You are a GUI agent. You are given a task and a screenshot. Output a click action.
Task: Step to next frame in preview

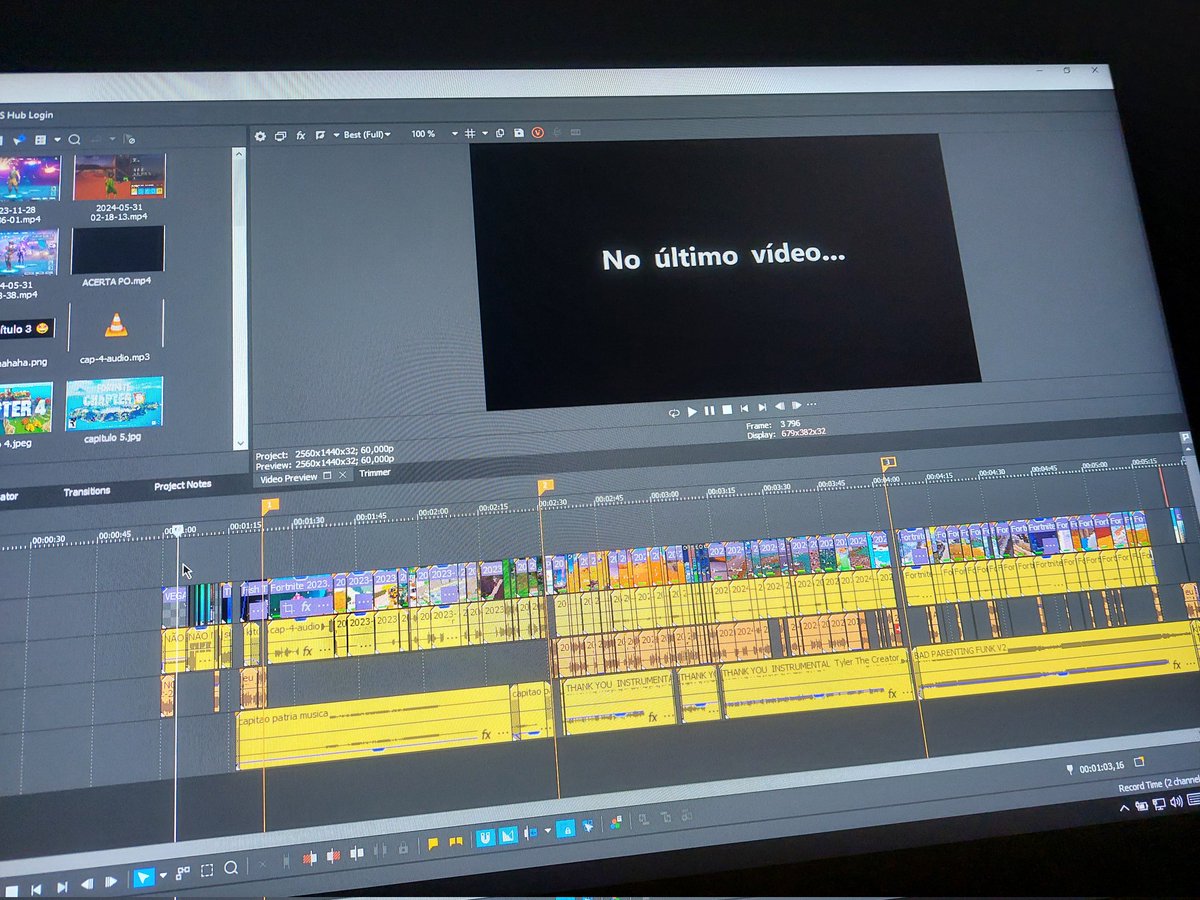(796, 405)
